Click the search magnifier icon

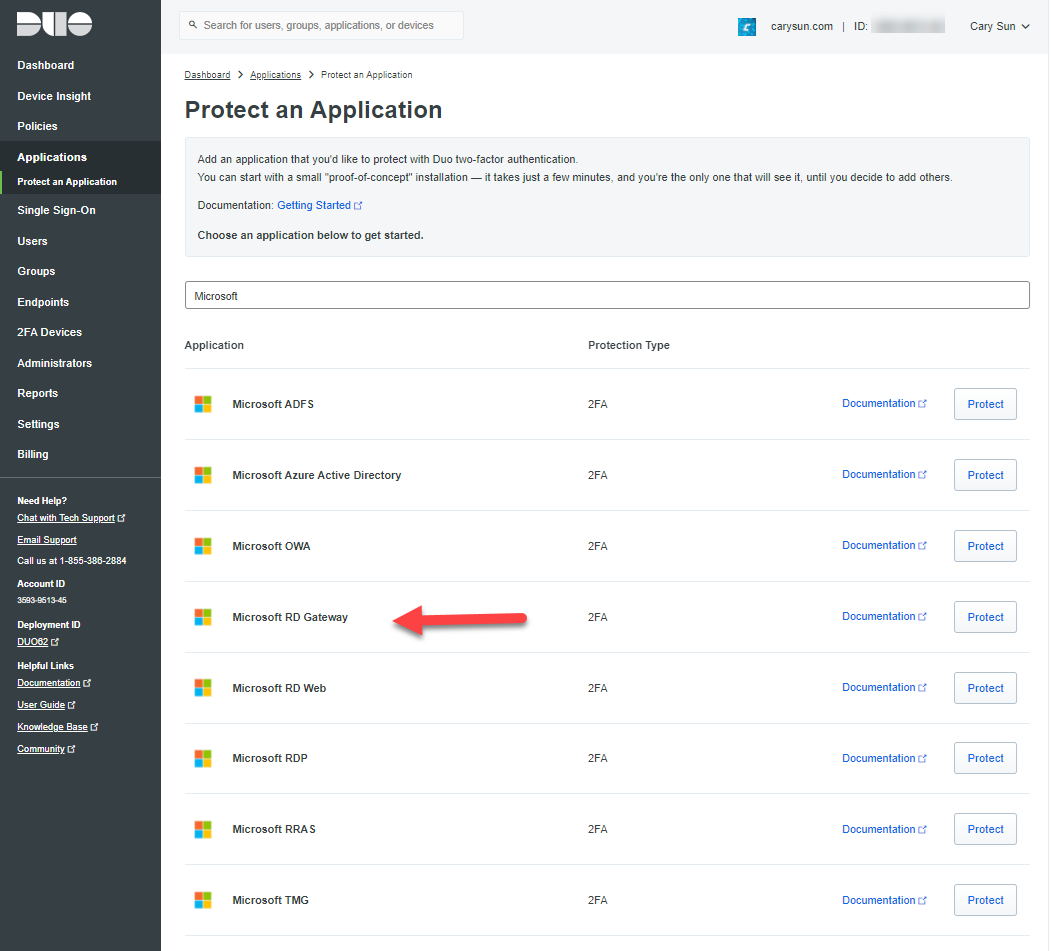193,25
